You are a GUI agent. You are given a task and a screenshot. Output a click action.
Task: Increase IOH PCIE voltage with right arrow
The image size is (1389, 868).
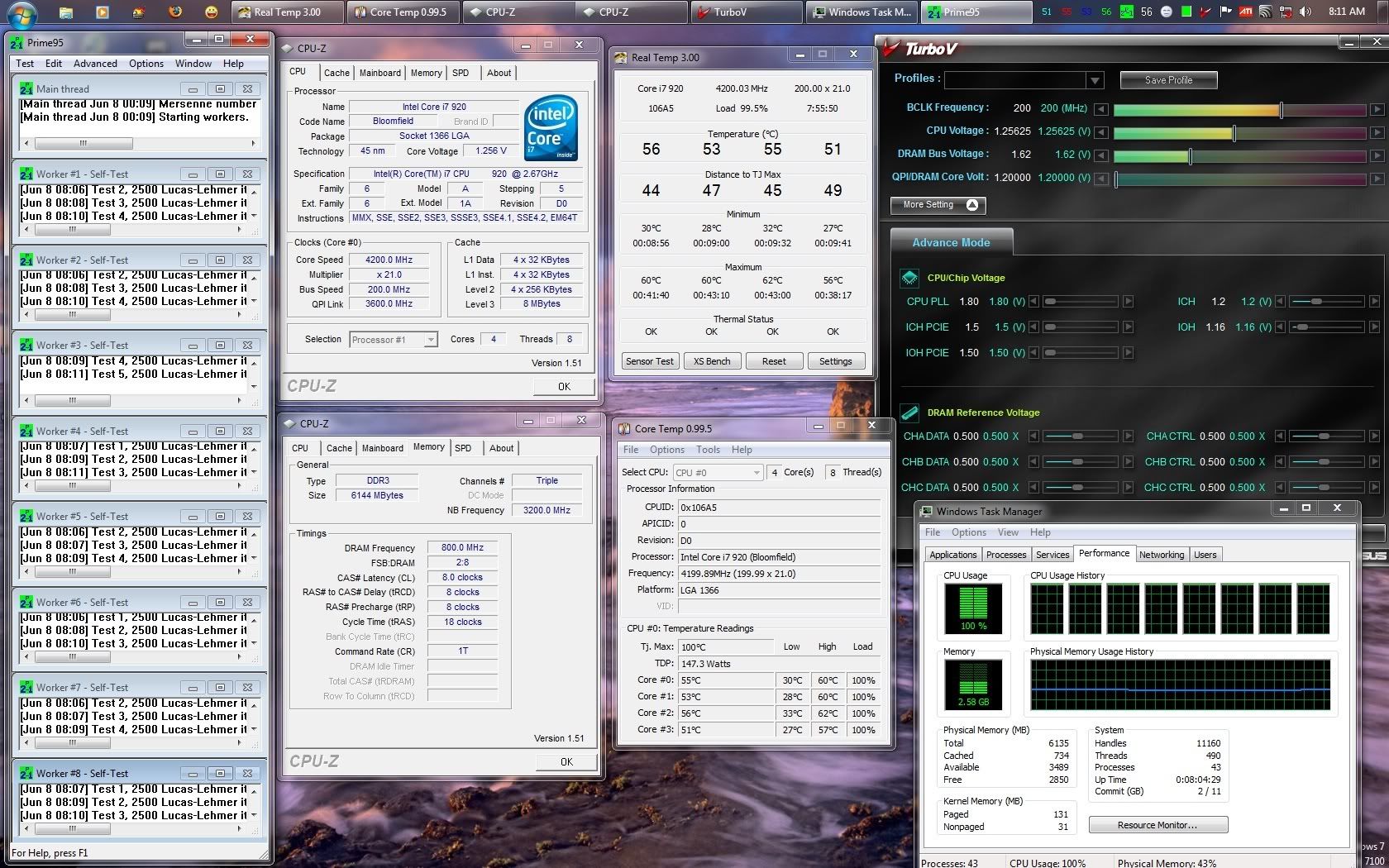click(1128, 353)
